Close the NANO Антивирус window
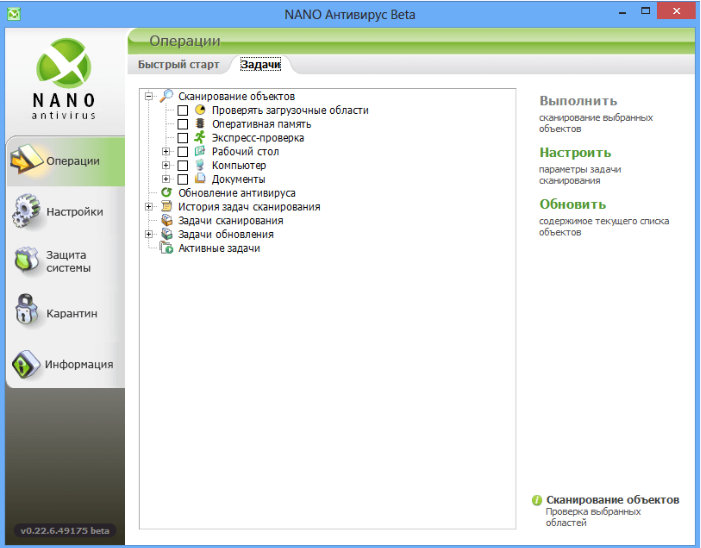This screenshot has height=548, width=701. click(676, 11)
